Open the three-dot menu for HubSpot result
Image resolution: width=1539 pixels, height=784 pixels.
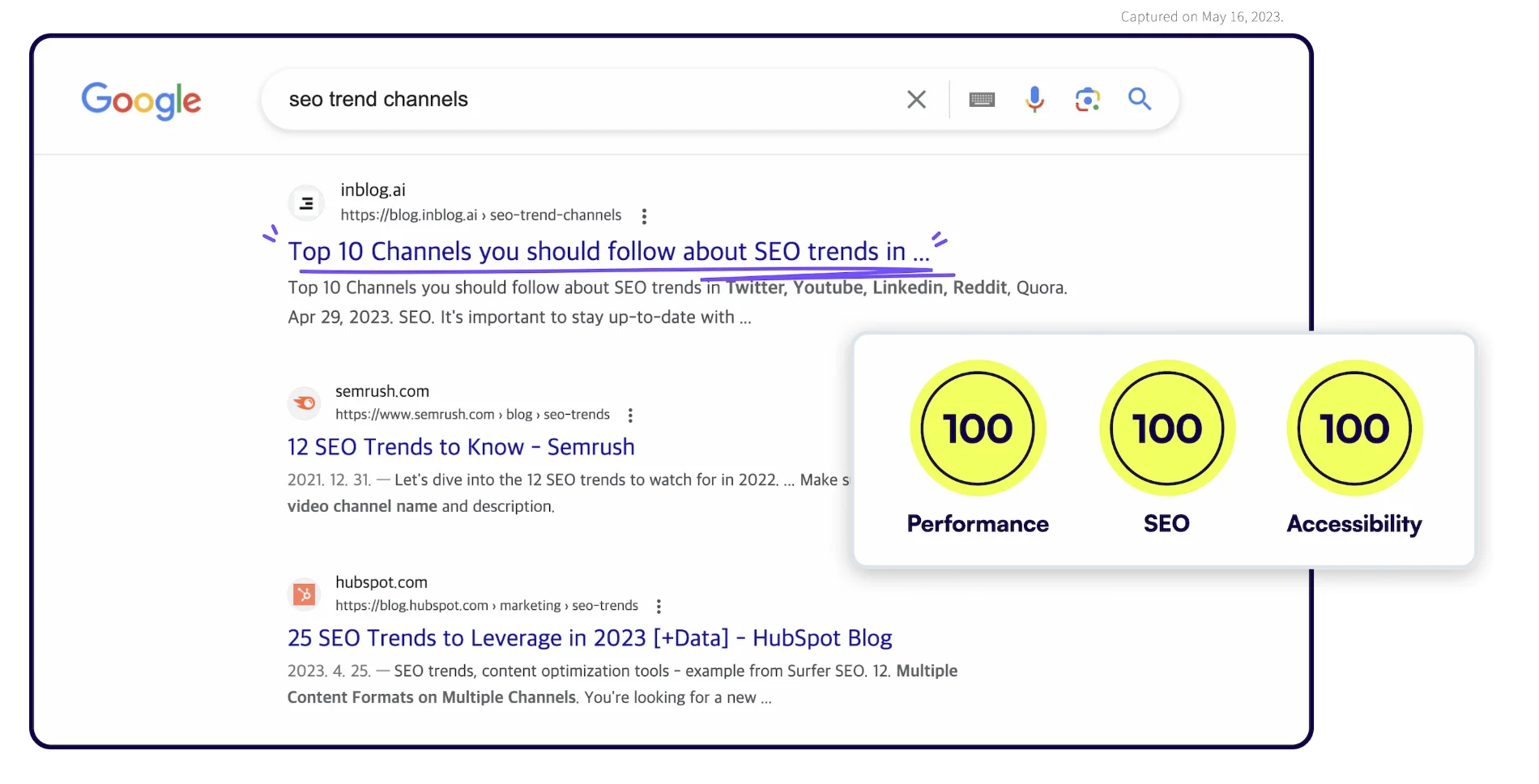(659, 605)
